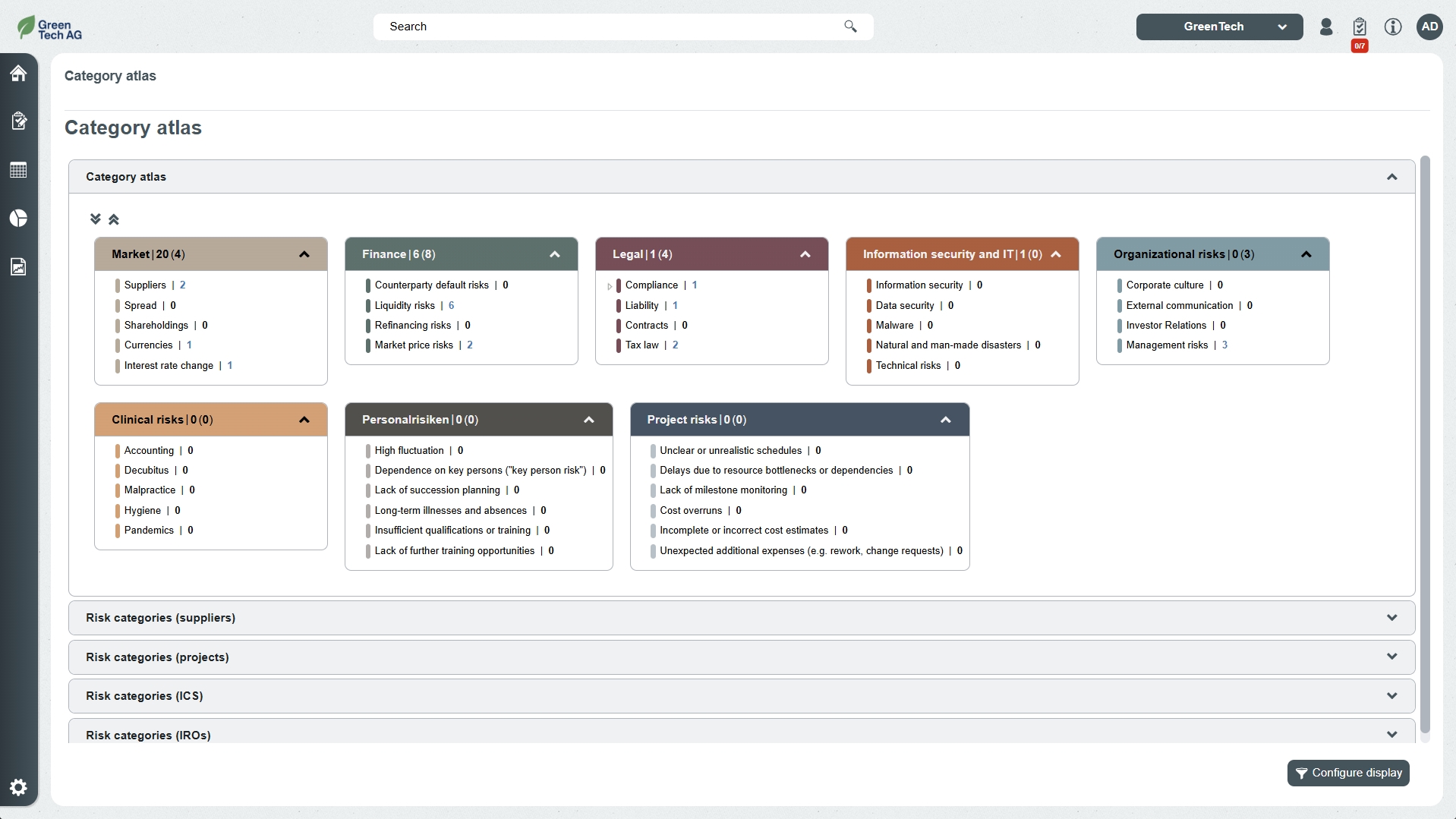Viewport: 1456px width, 819px height.
Task: Expand Risk categories (ICS) section
Action: (x=741, y=696)
